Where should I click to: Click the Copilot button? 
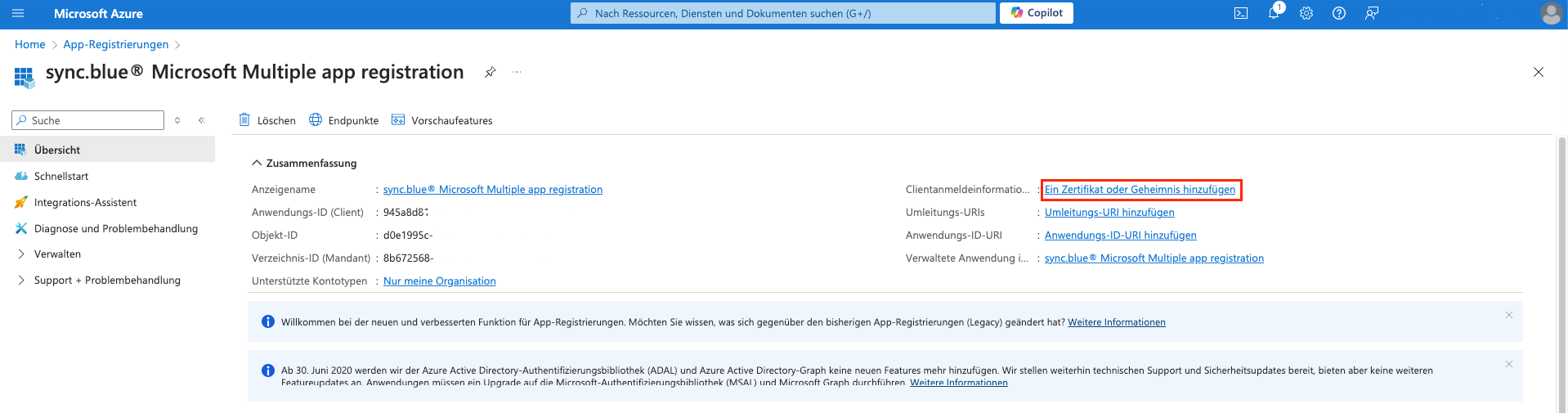[1036, 13]
